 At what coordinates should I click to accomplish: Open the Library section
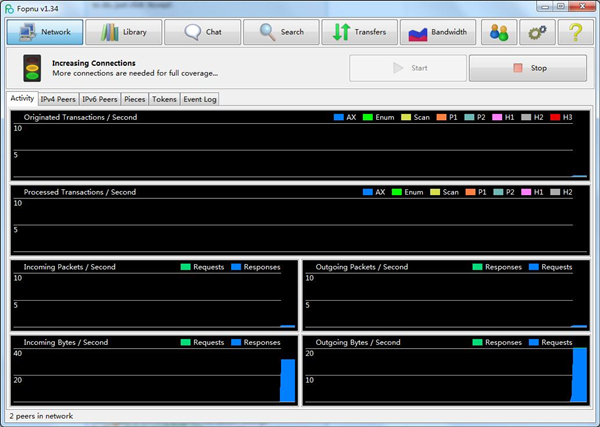point(123,32)
